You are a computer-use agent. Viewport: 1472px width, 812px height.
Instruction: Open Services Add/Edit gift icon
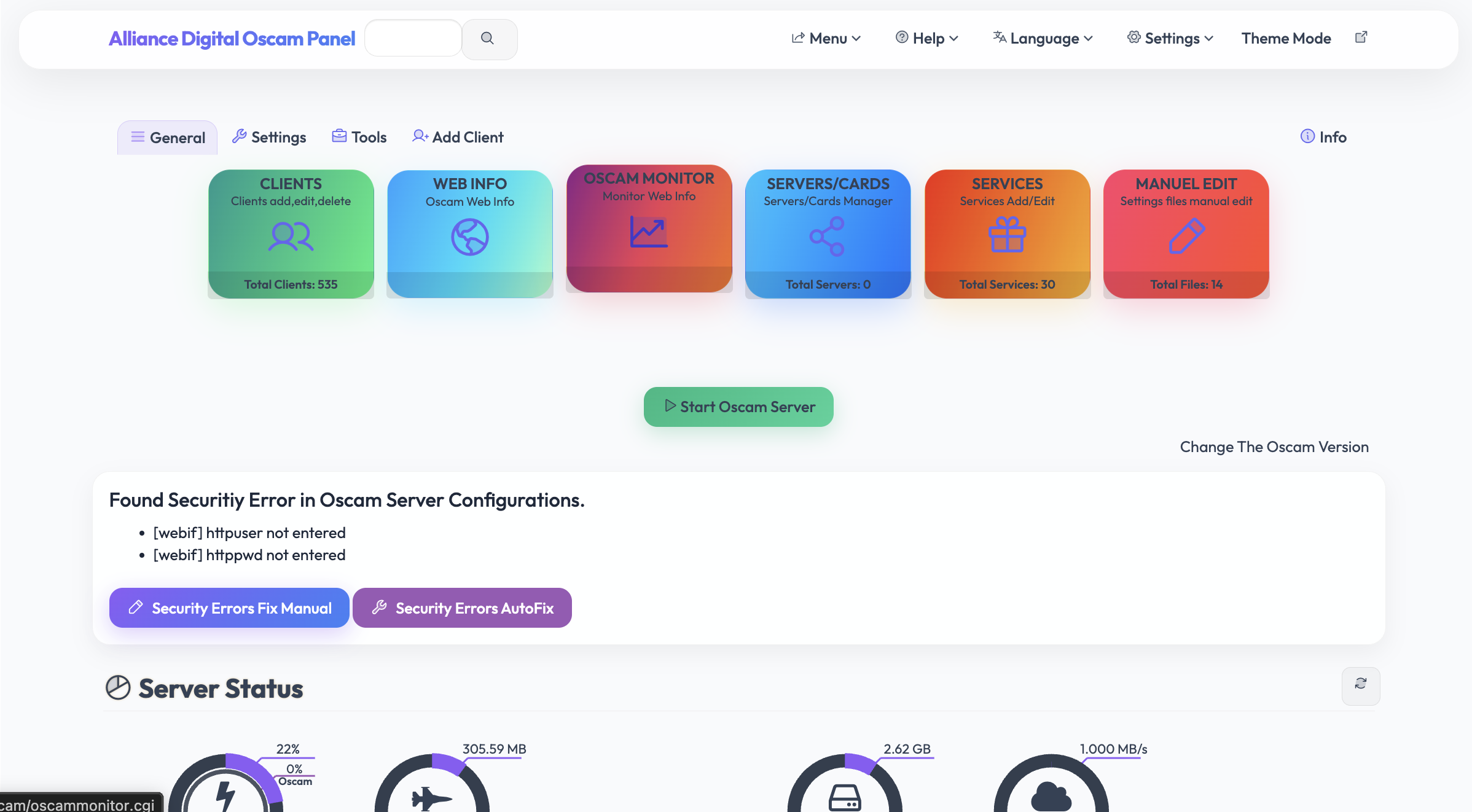click(1007, 235)
